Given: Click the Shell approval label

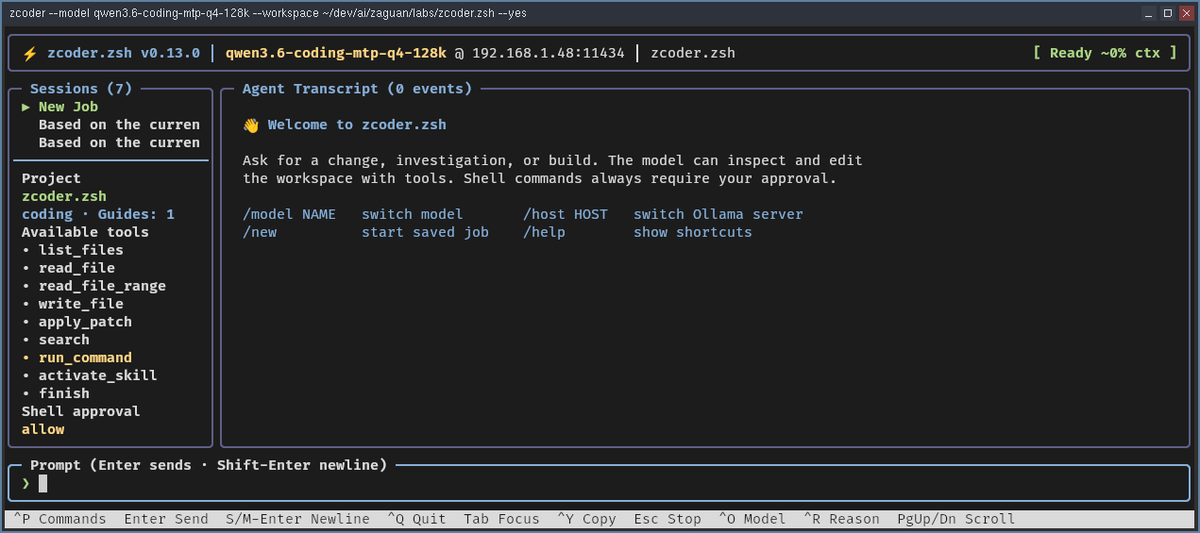Looking at the screenshot, I should [x=81, y=412].
